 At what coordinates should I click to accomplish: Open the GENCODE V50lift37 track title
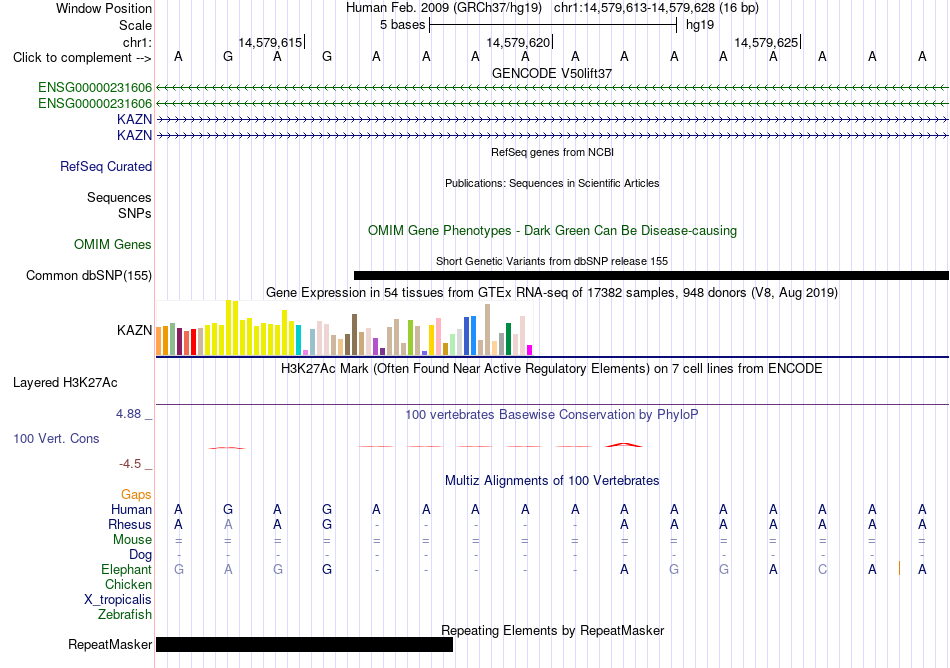552,73
